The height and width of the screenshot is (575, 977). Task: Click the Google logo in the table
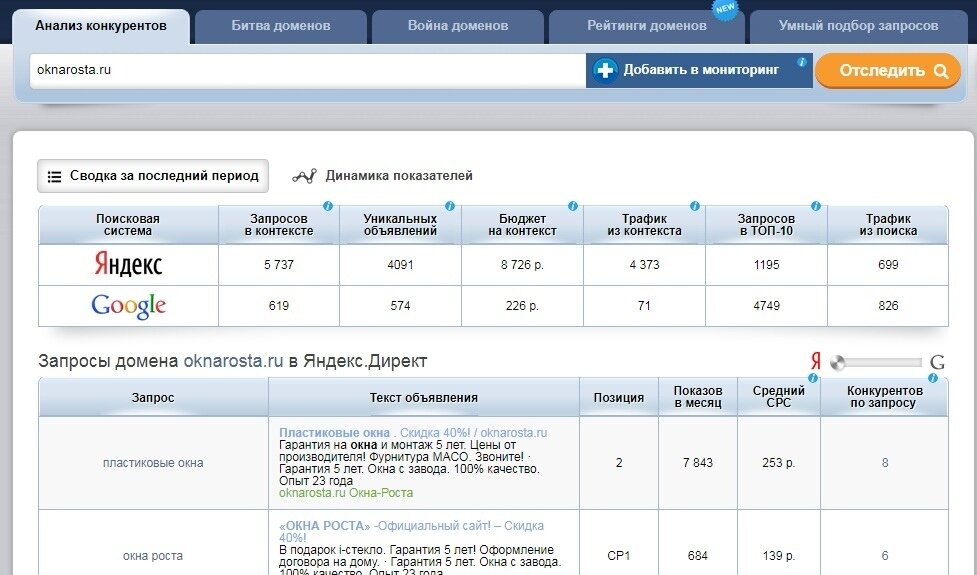tap(128, 306)
